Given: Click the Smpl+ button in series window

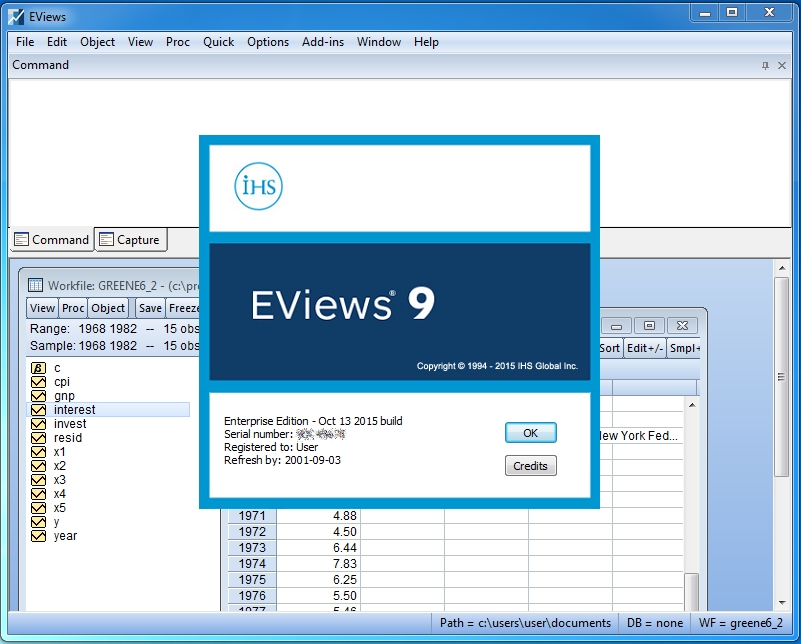Looking at the screenshot, I should [x=684, y=348].
